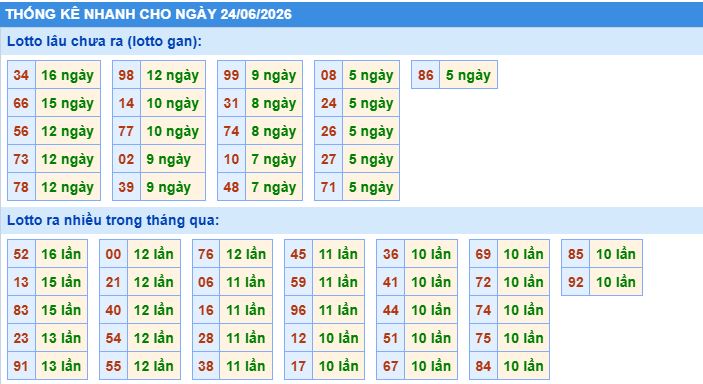Click number 76 in frequent list
The width and height of the screenshot is (703, 384).
point(206,254)
